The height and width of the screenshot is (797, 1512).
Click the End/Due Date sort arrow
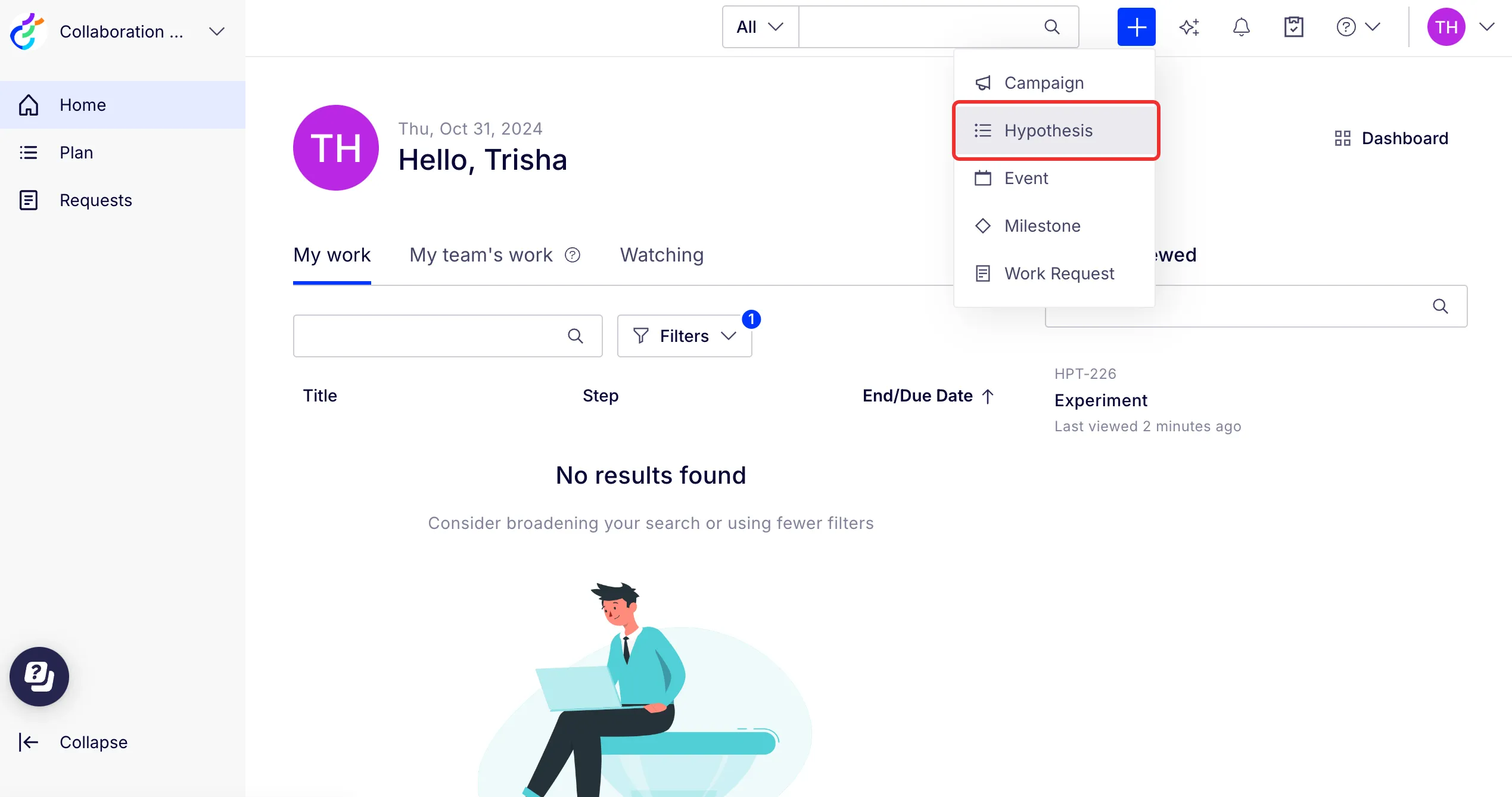point(988,396)
